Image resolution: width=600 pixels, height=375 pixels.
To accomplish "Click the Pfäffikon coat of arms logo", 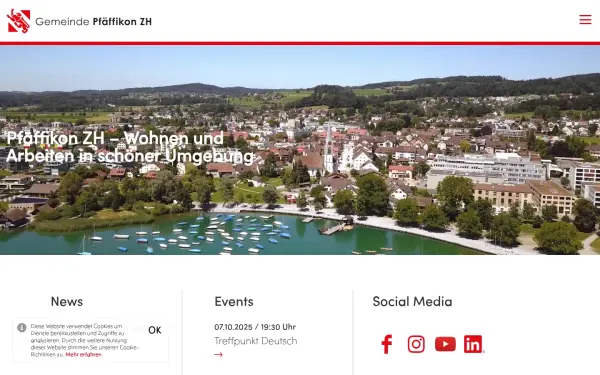I will (18, 21).
